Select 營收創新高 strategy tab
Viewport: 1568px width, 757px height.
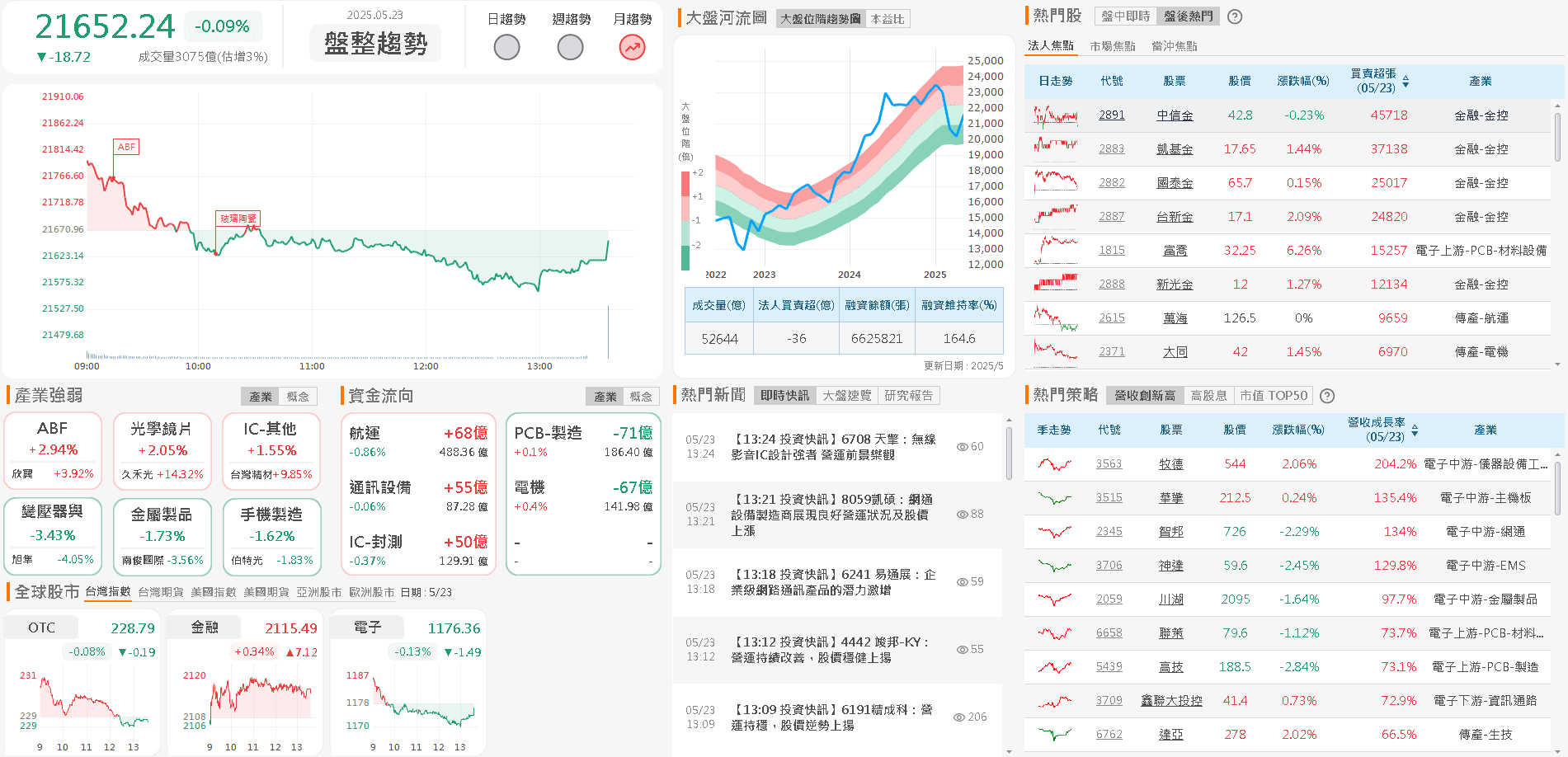[1145, 396]
